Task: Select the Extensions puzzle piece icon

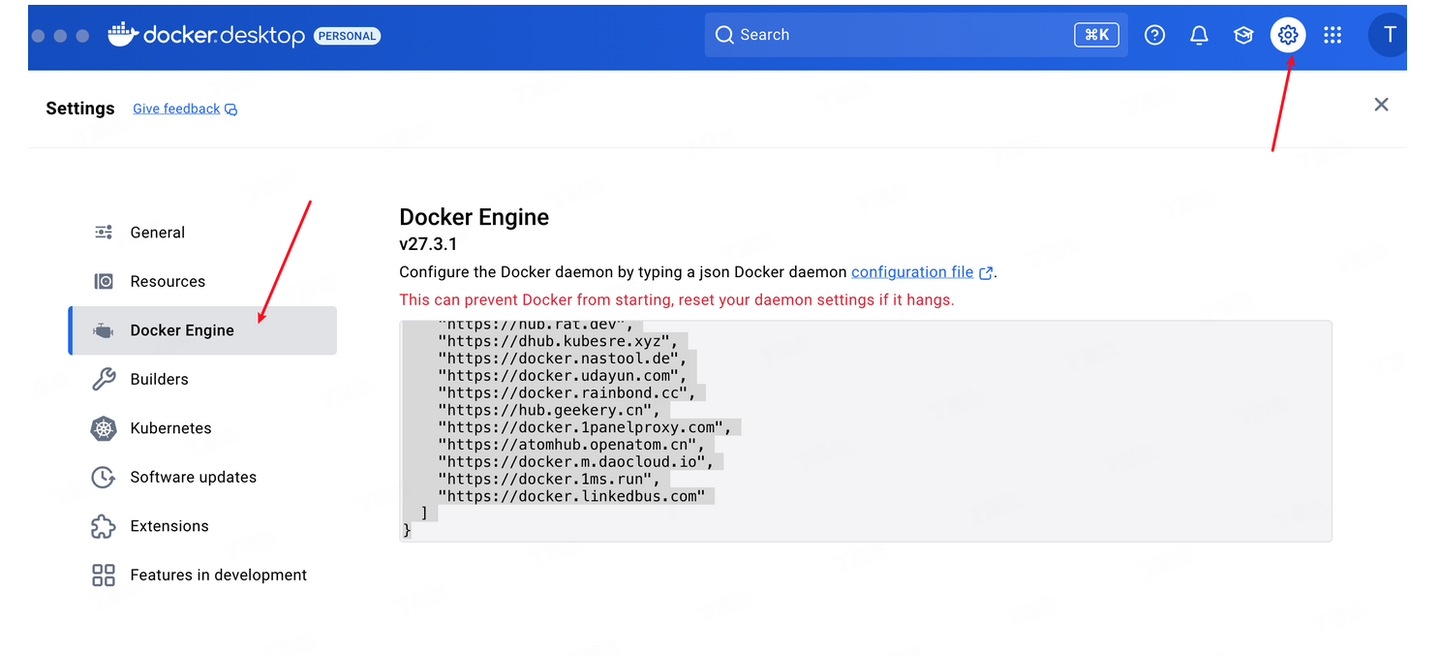Action: [x=103, y=525]
